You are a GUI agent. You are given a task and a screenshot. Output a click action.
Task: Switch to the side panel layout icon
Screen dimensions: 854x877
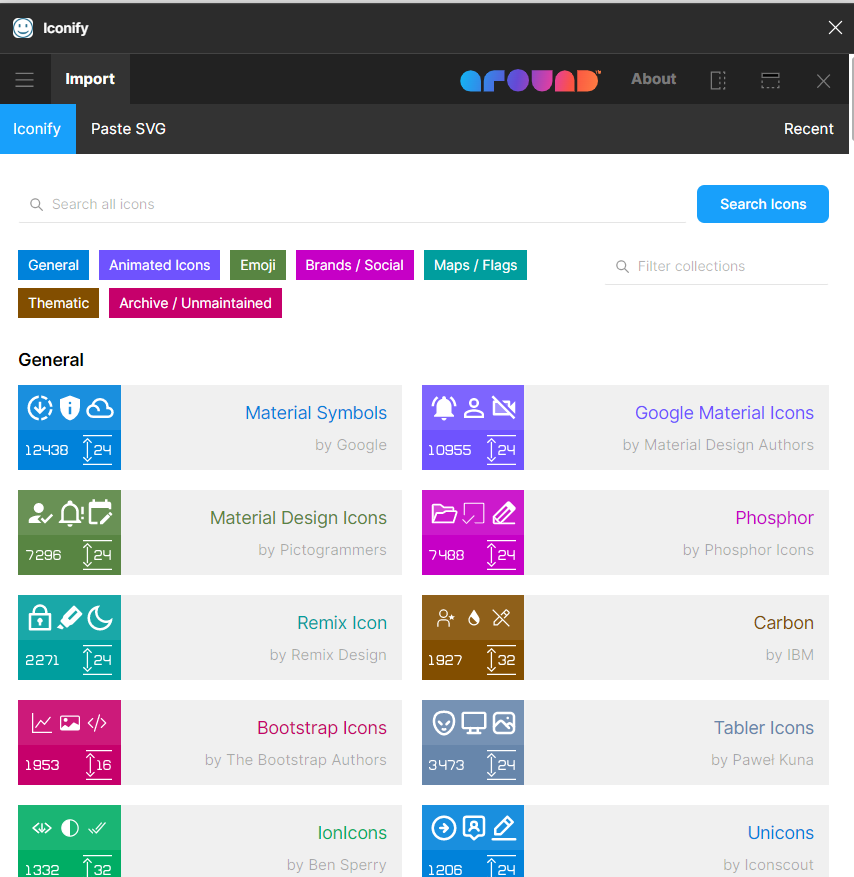click(718, 80)
